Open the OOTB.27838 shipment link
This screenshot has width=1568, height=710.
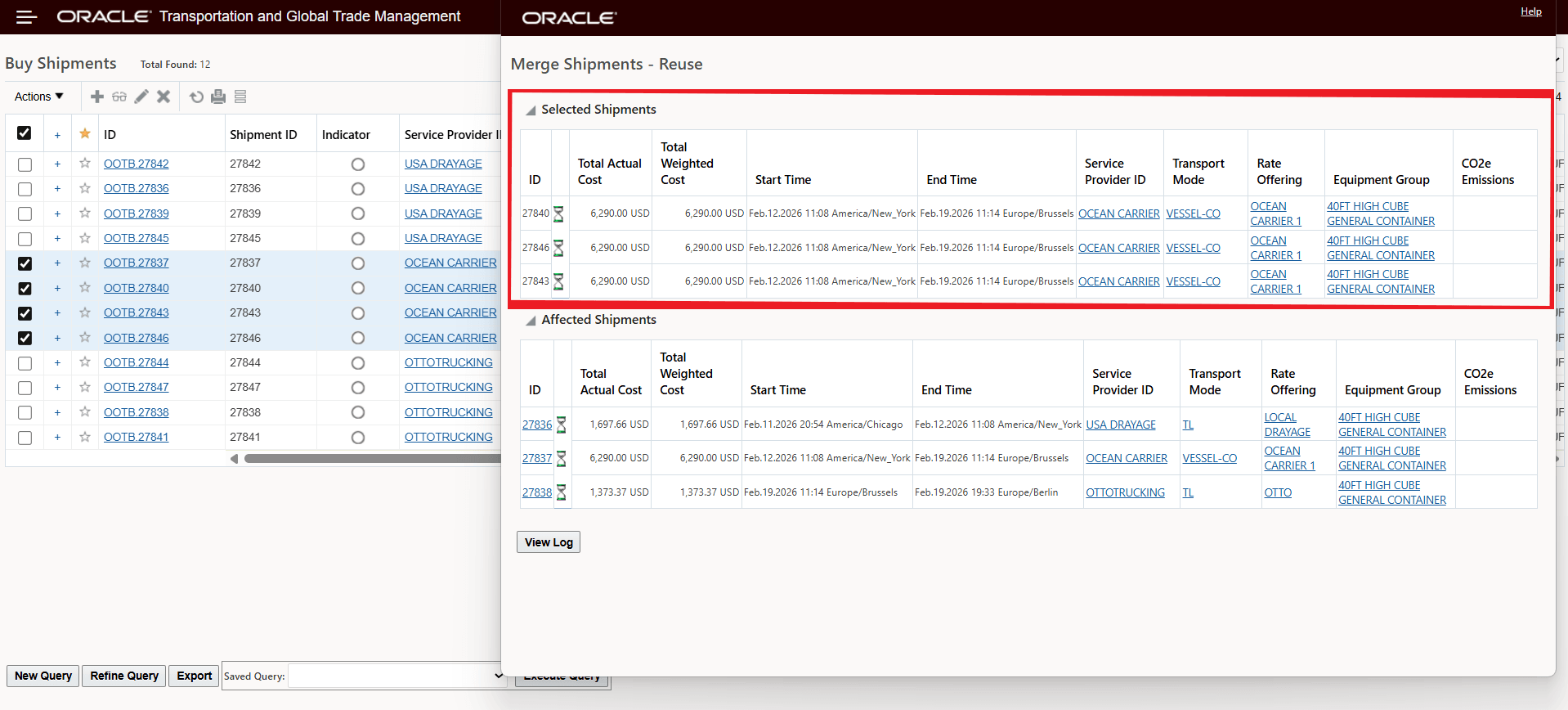[x=136, y=412]
